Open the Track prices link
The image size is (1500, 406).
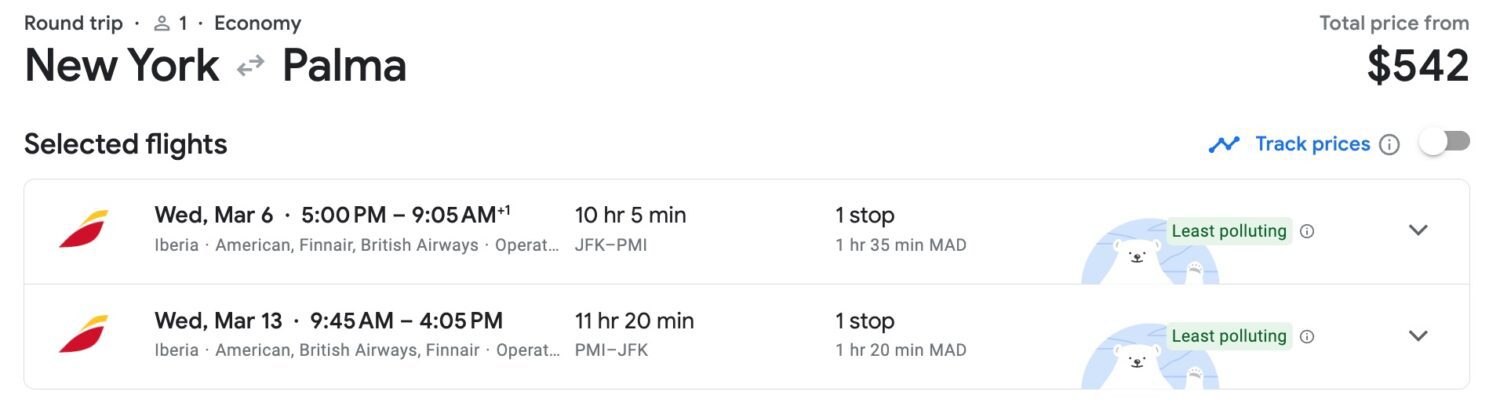pyautogui.click(x=1312, y=144)
